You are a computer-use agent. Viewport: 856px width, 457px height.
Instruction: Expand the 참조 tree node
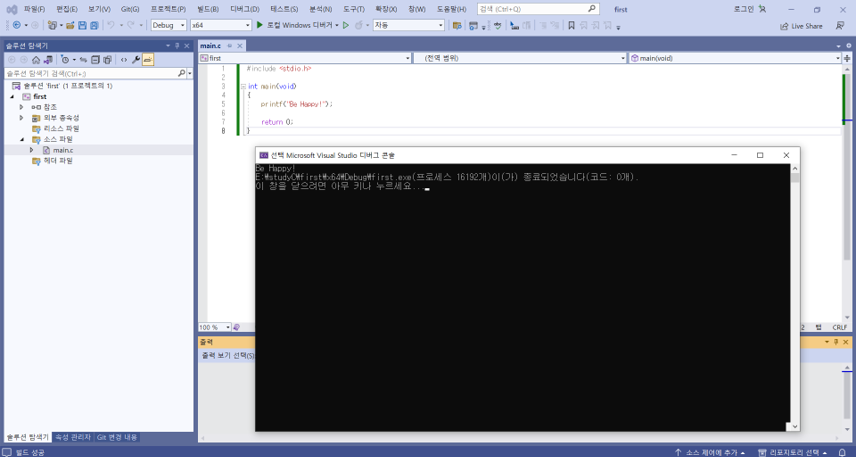pyautogui.click(x=21, y=107)
